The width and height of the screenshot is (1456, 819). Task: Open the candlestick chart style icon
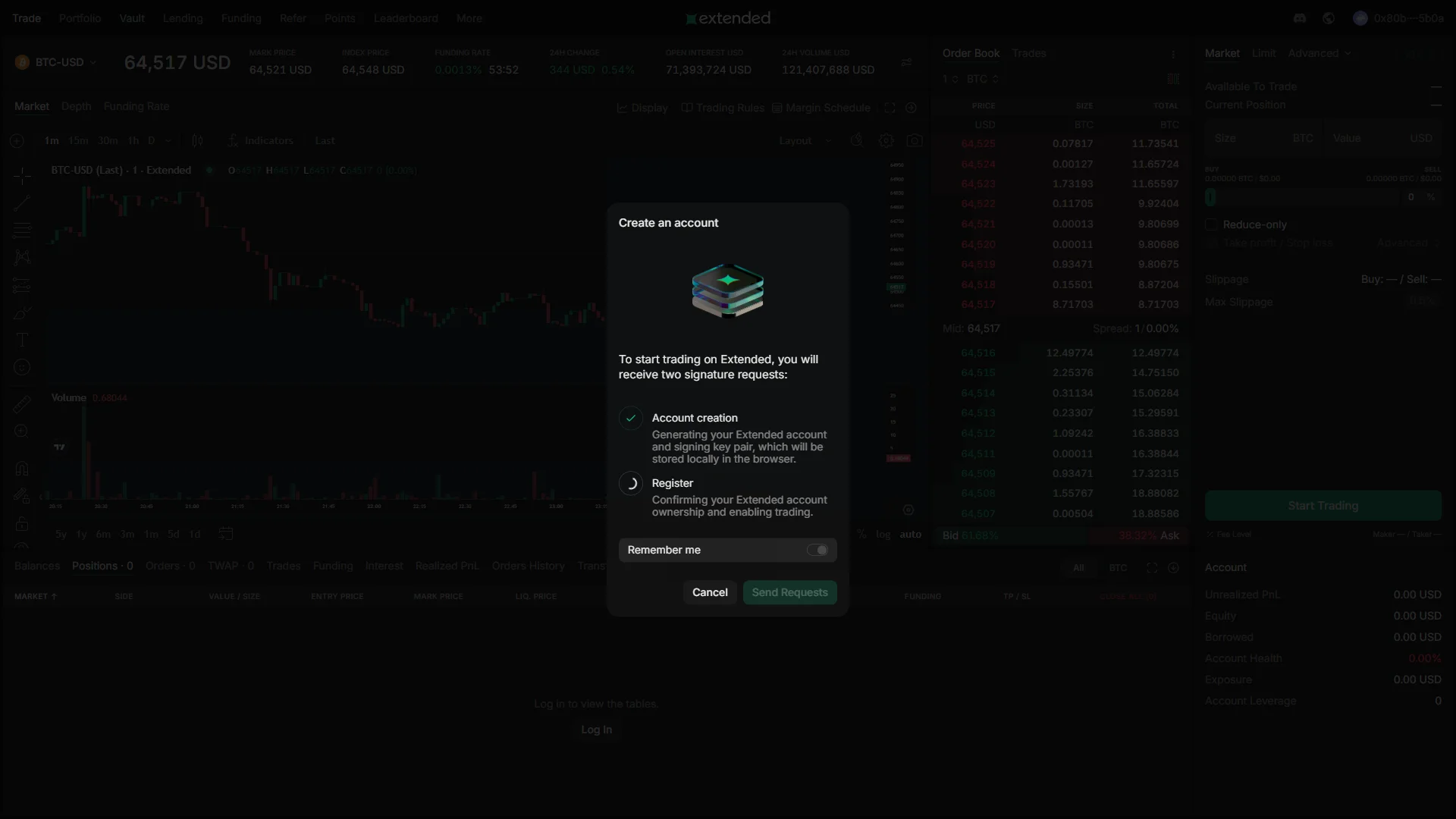point(197,141)
